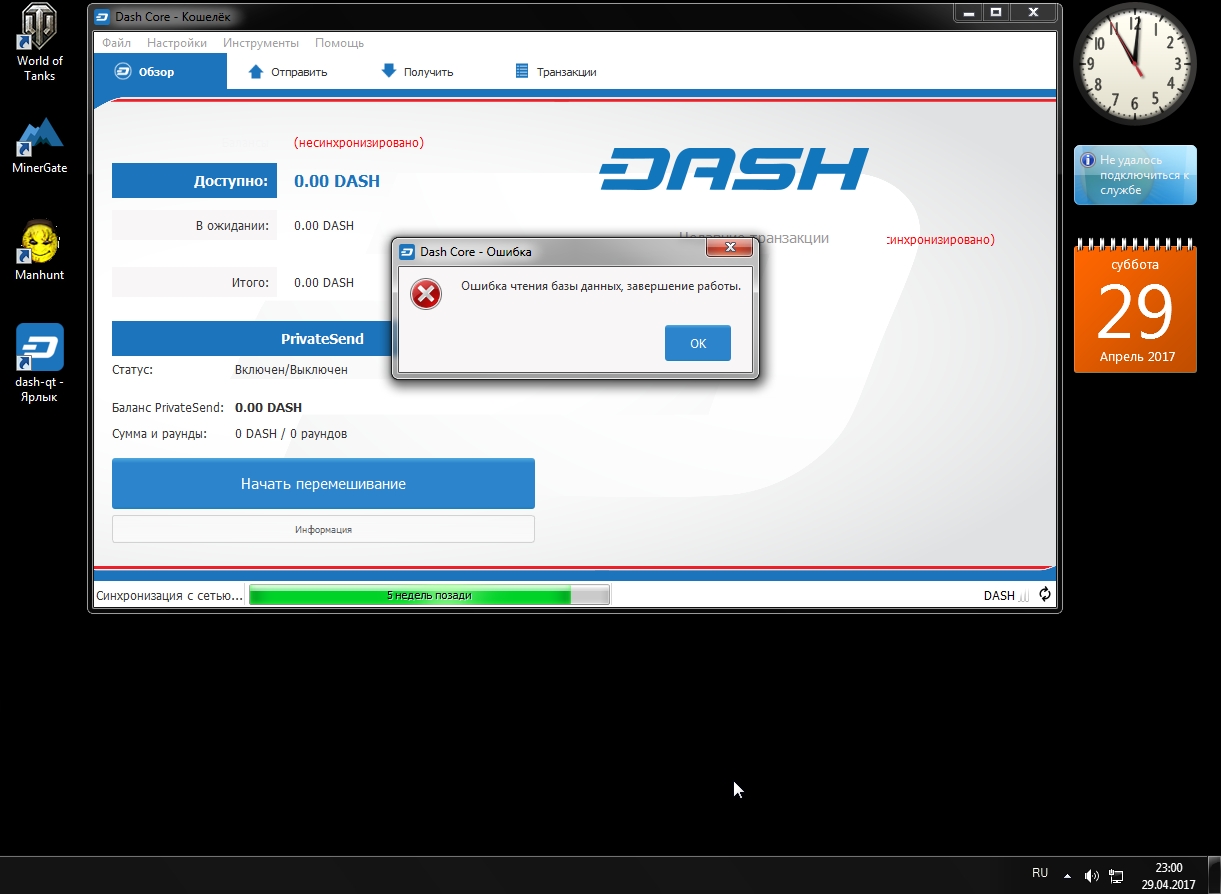Show hidden tray icons arrow
The height and width of the screenshot is (894, 1221).
click(1067, 876)
